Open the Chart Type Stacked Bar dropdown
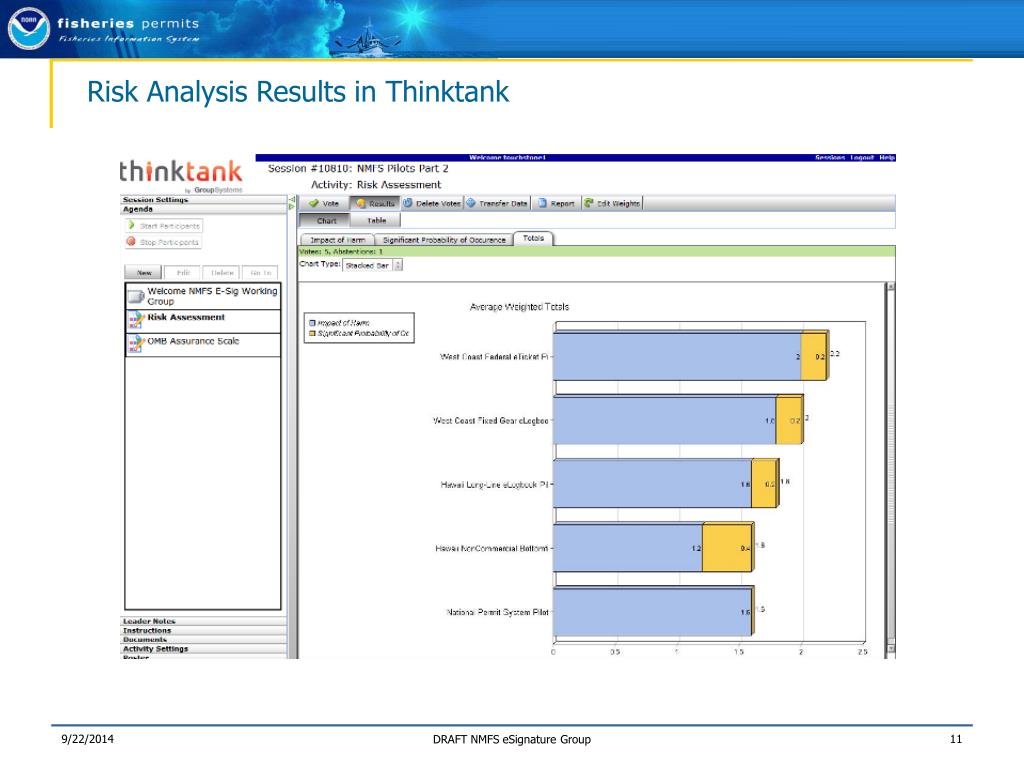This screenshot has width=1024, height=768. (x=372, y=265)
